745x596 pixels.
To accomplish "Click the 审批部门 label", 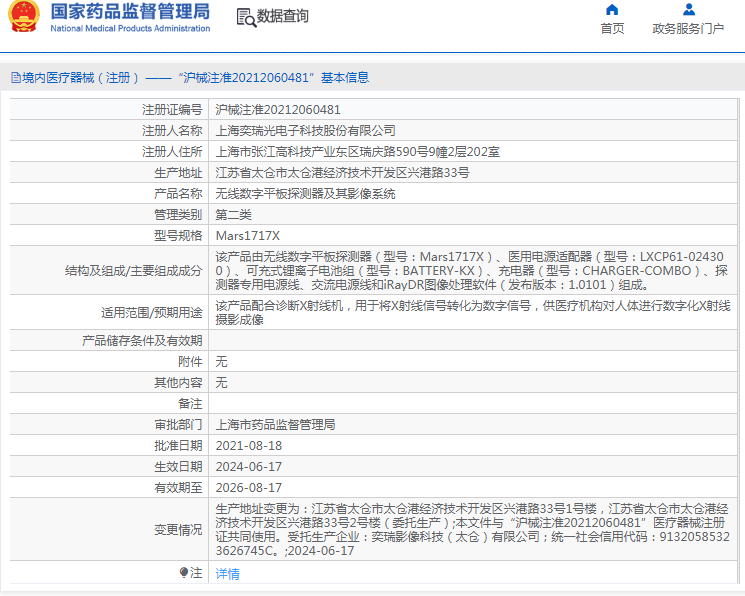I will (x=178, y=424).
